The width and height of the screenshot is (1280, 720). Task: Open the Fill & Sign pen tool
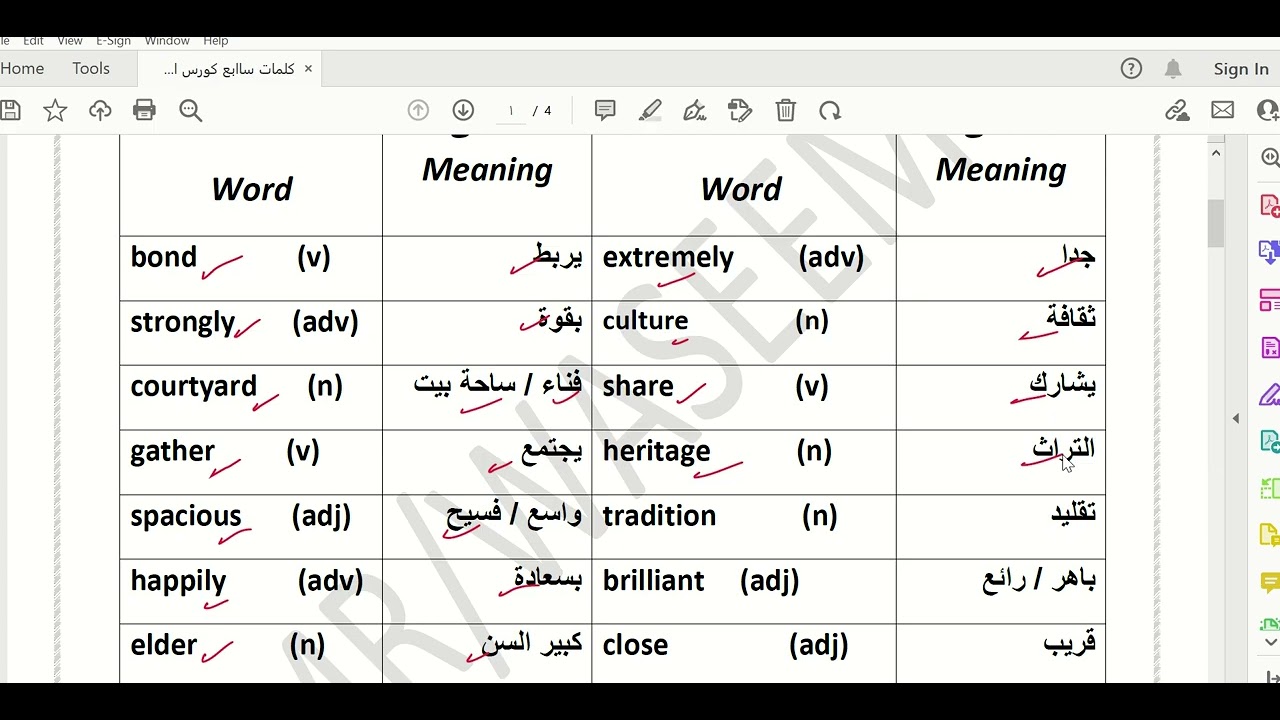click(695, 110)
